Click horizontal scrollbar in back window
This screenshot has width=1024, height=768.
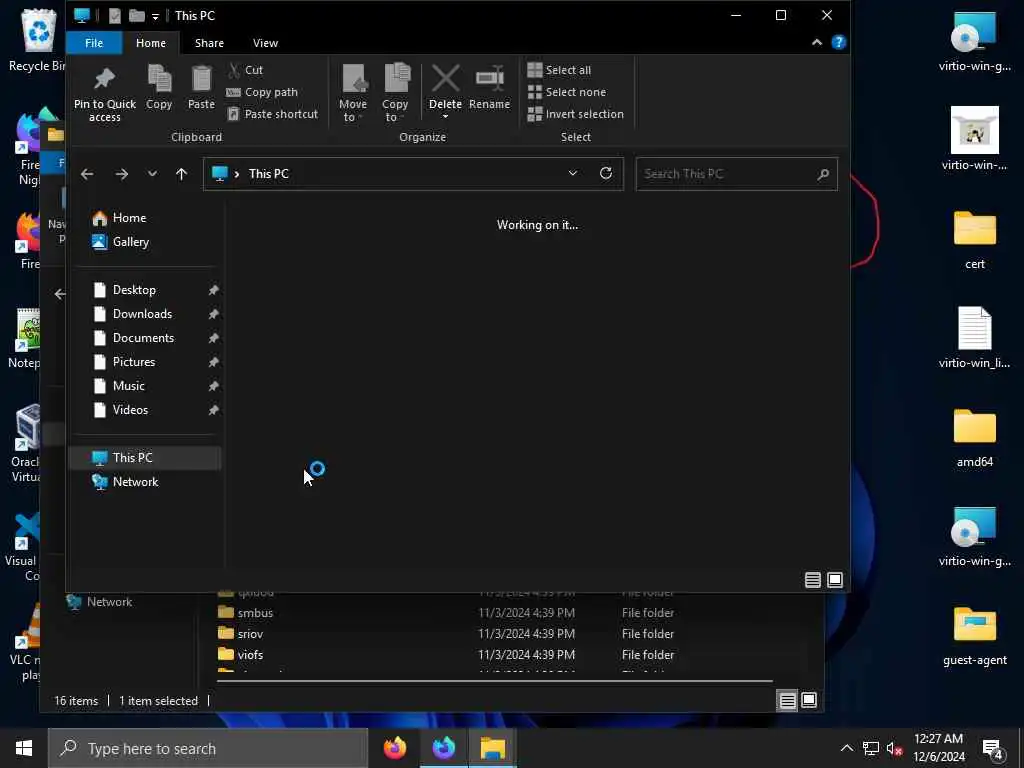(x=494, y=681)
